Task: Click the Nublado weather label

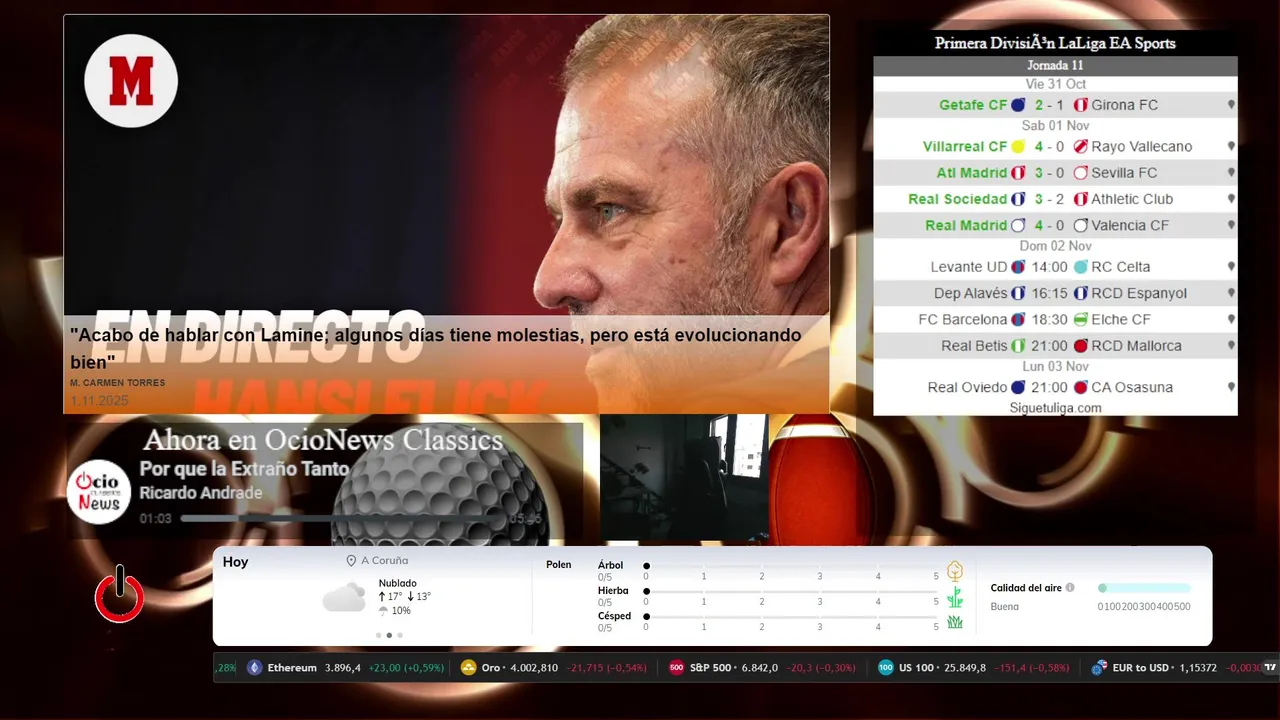Action: pyautogui.click(x=398, y=583)
